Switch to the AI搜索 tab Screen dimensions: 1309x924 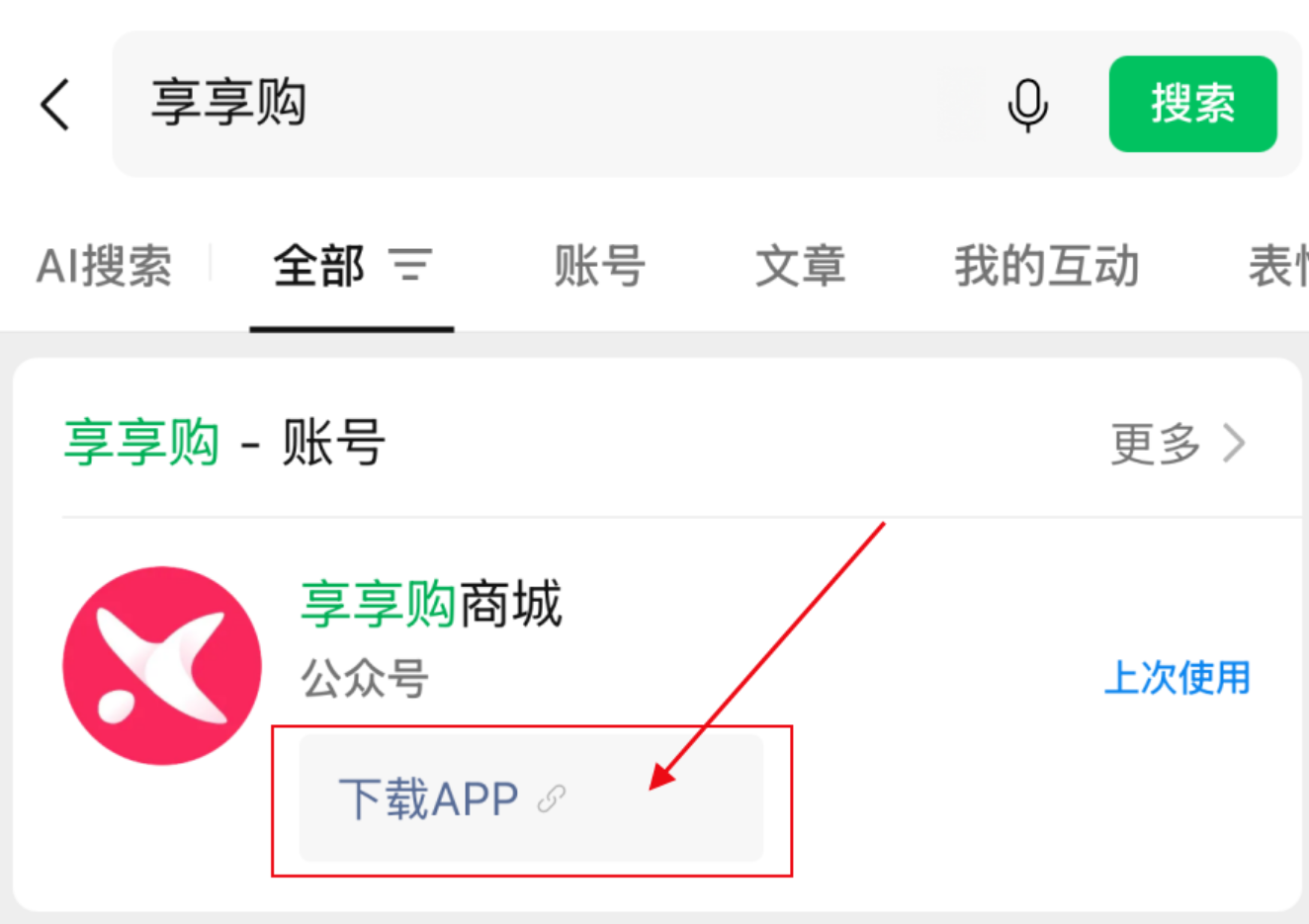[104, 266]
